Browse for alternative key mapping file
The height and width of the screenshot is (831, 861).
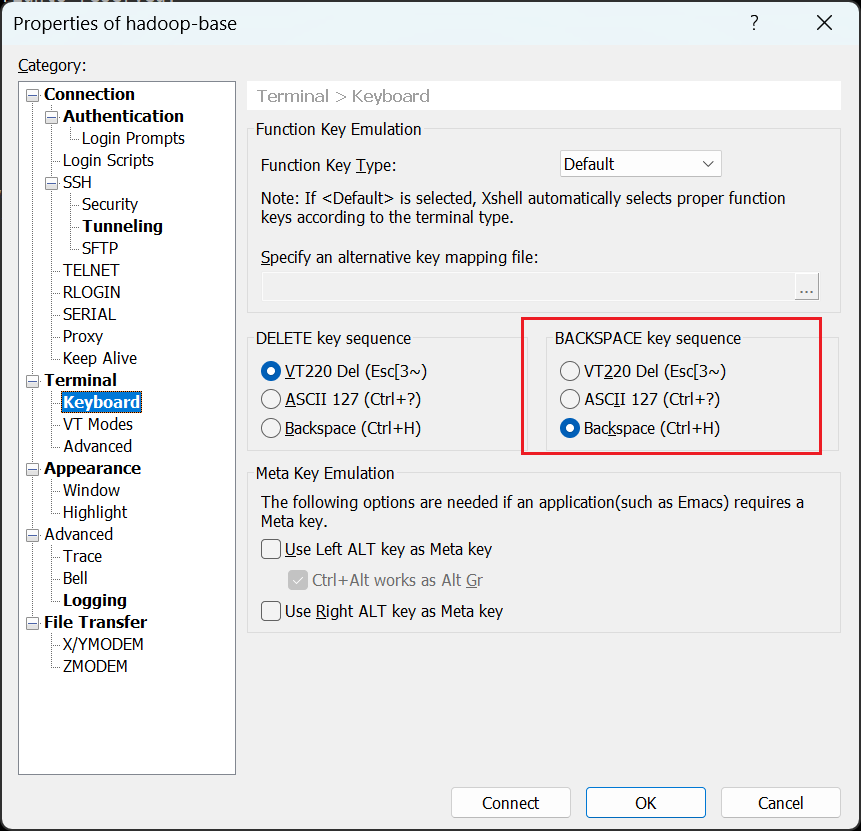(806, 287)
